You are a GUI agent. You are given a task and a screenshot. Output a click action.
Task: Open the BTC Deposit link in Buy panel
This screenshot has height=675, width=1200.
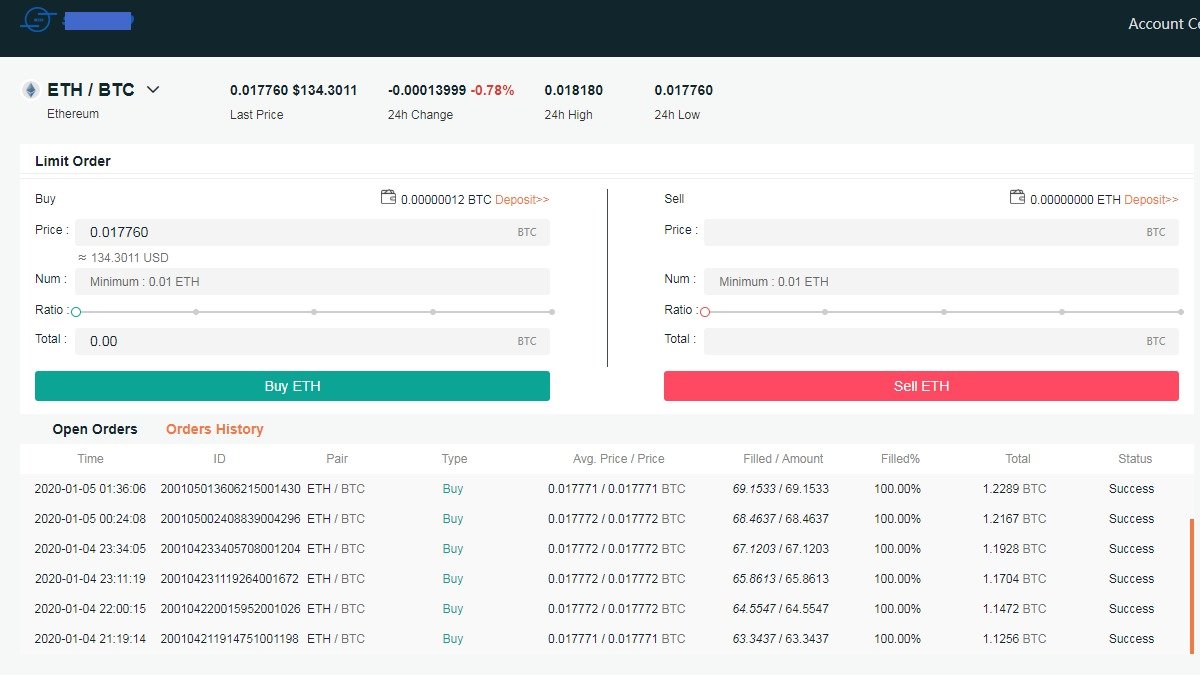tap(522, 200)
